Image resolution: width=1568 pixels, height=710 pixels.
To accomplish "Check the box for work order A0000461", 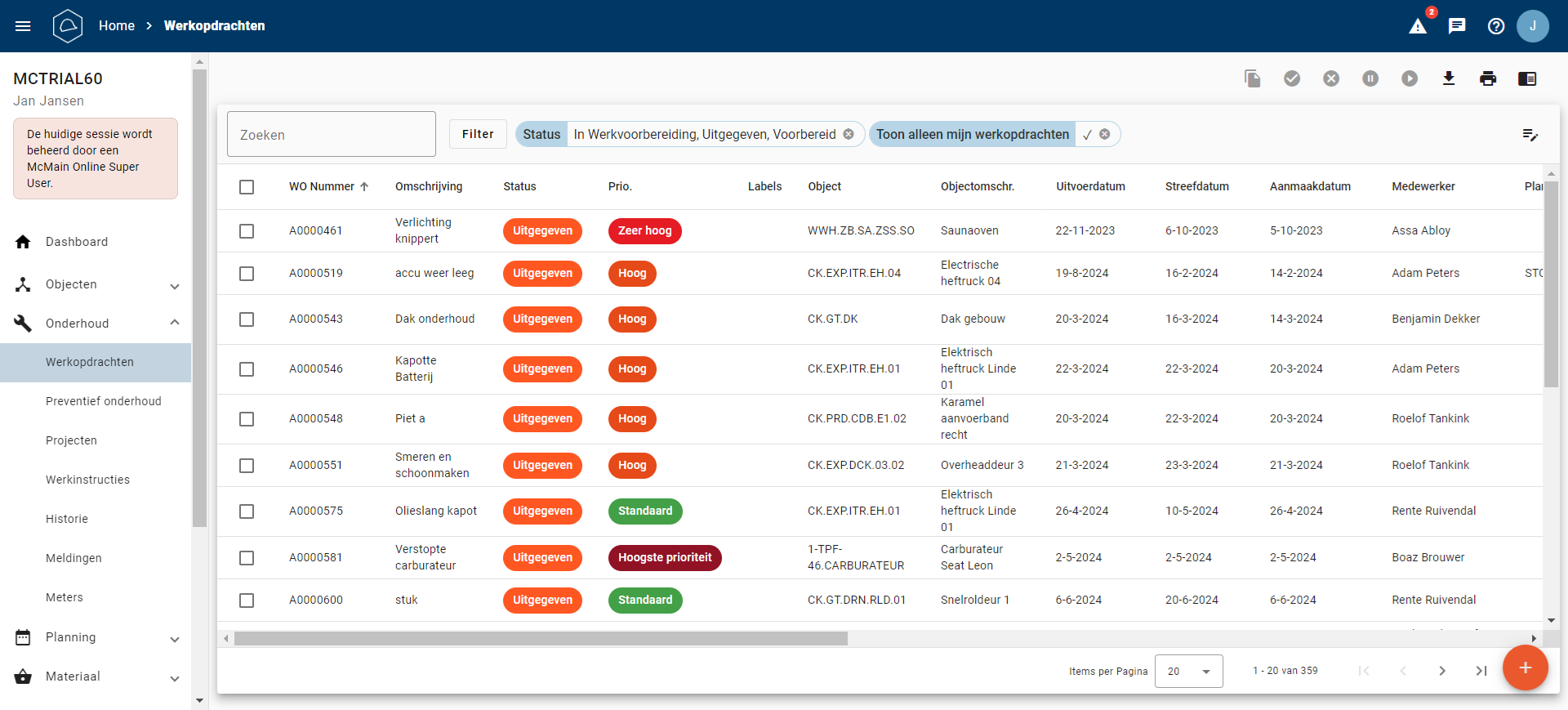I will pyautogui.click(x=247, y=231).
